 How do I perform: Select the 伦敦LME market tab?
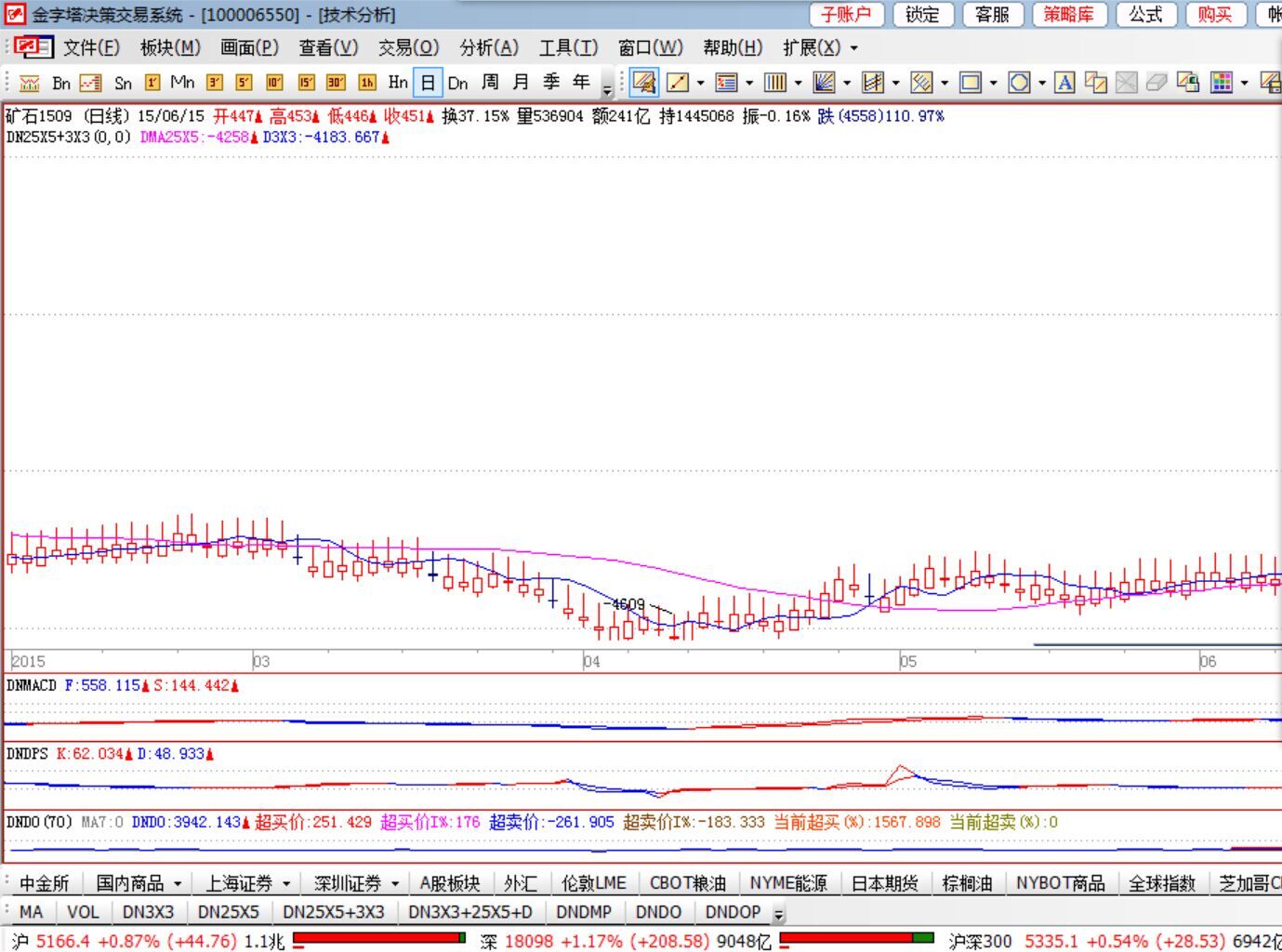pyautogui.click(x=593, y=882)
